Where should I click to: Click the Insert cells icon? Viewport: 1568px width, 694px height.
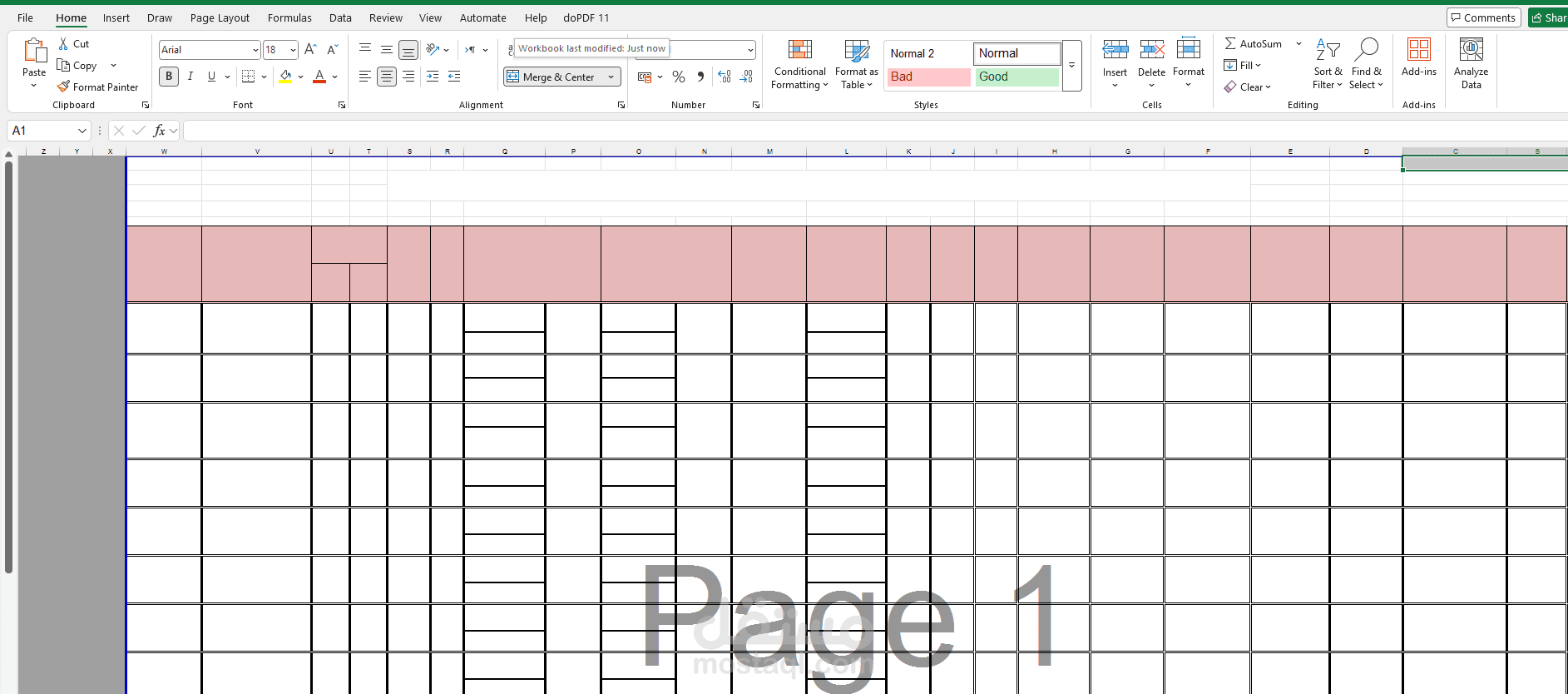1115,50
